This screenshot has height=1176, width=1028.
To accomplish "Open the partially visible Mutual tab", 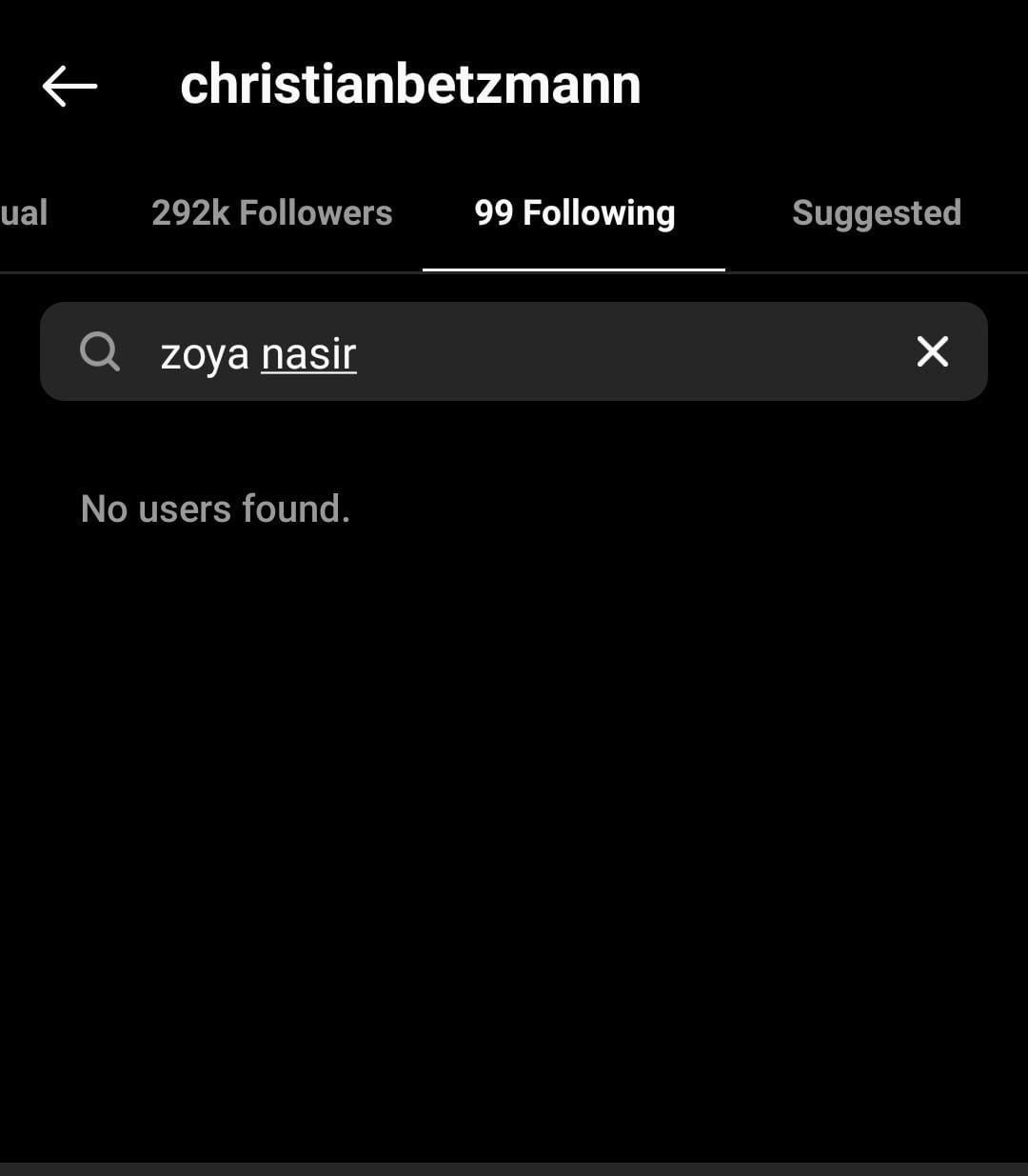I will (x=24, y=212).
